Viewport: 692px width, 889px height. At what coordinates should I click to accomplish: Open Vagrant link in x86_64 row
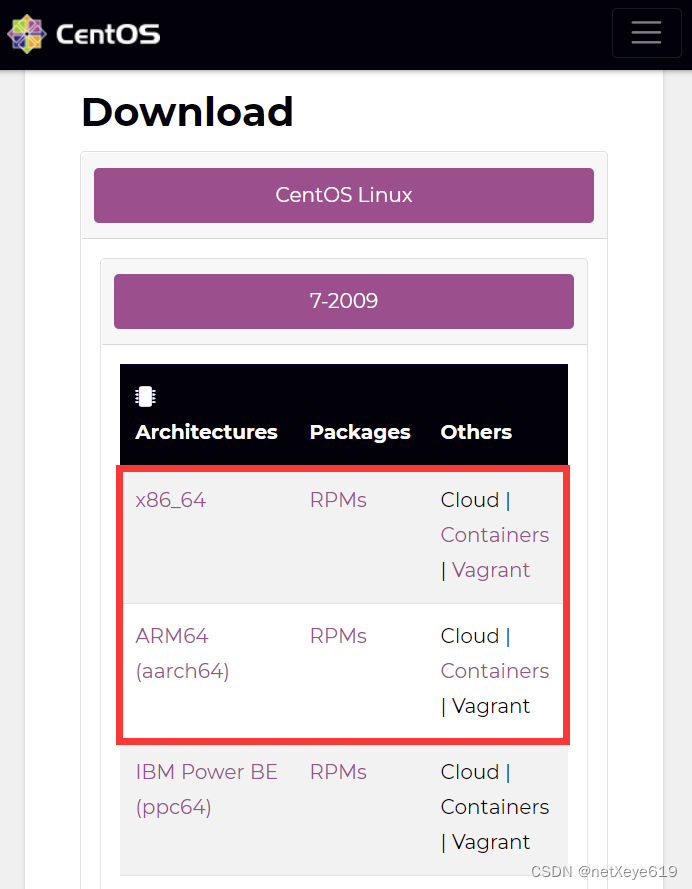491,570
